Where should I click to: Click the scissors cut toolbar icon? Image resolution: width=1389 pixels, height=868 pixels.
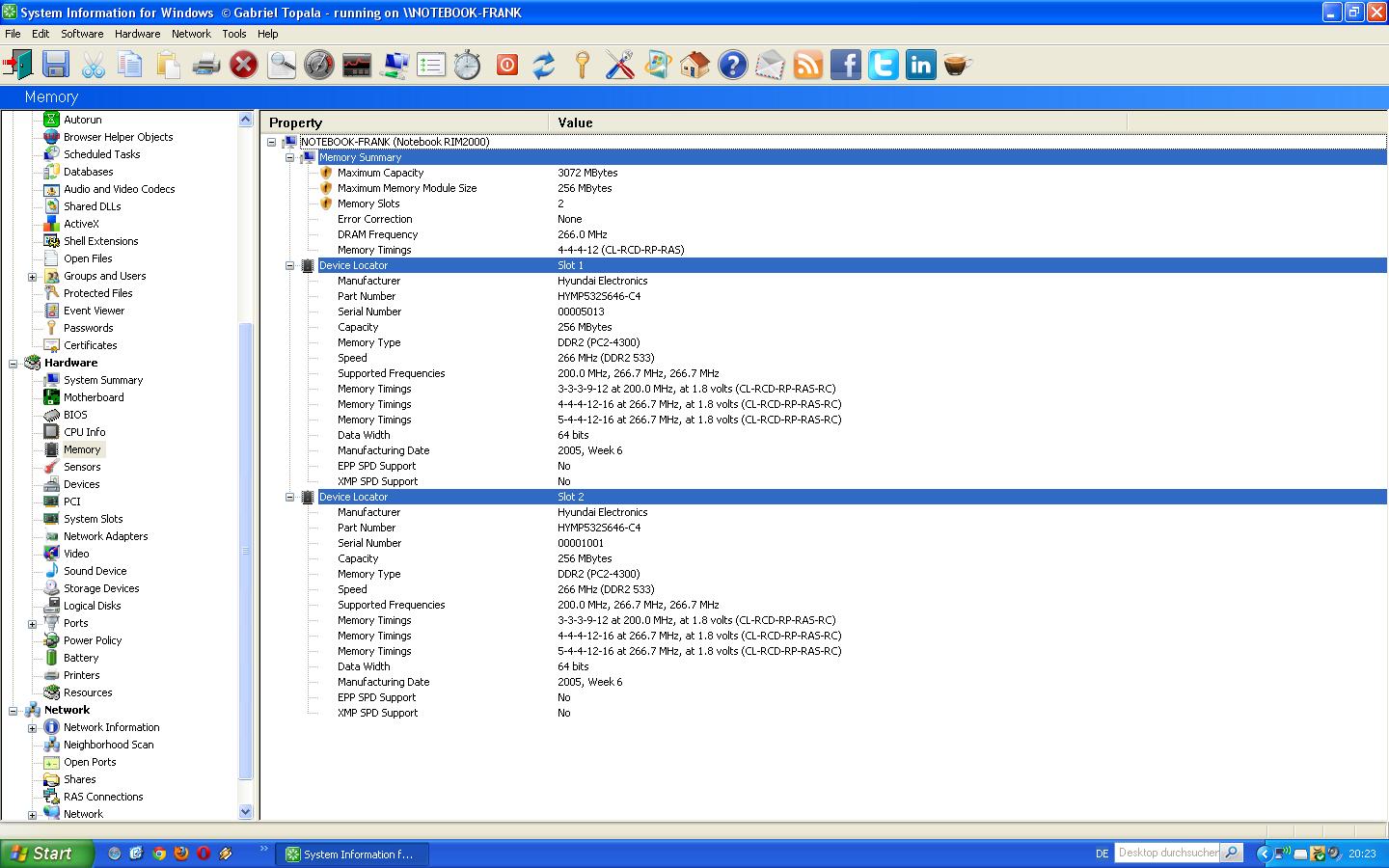coord(93,65)
